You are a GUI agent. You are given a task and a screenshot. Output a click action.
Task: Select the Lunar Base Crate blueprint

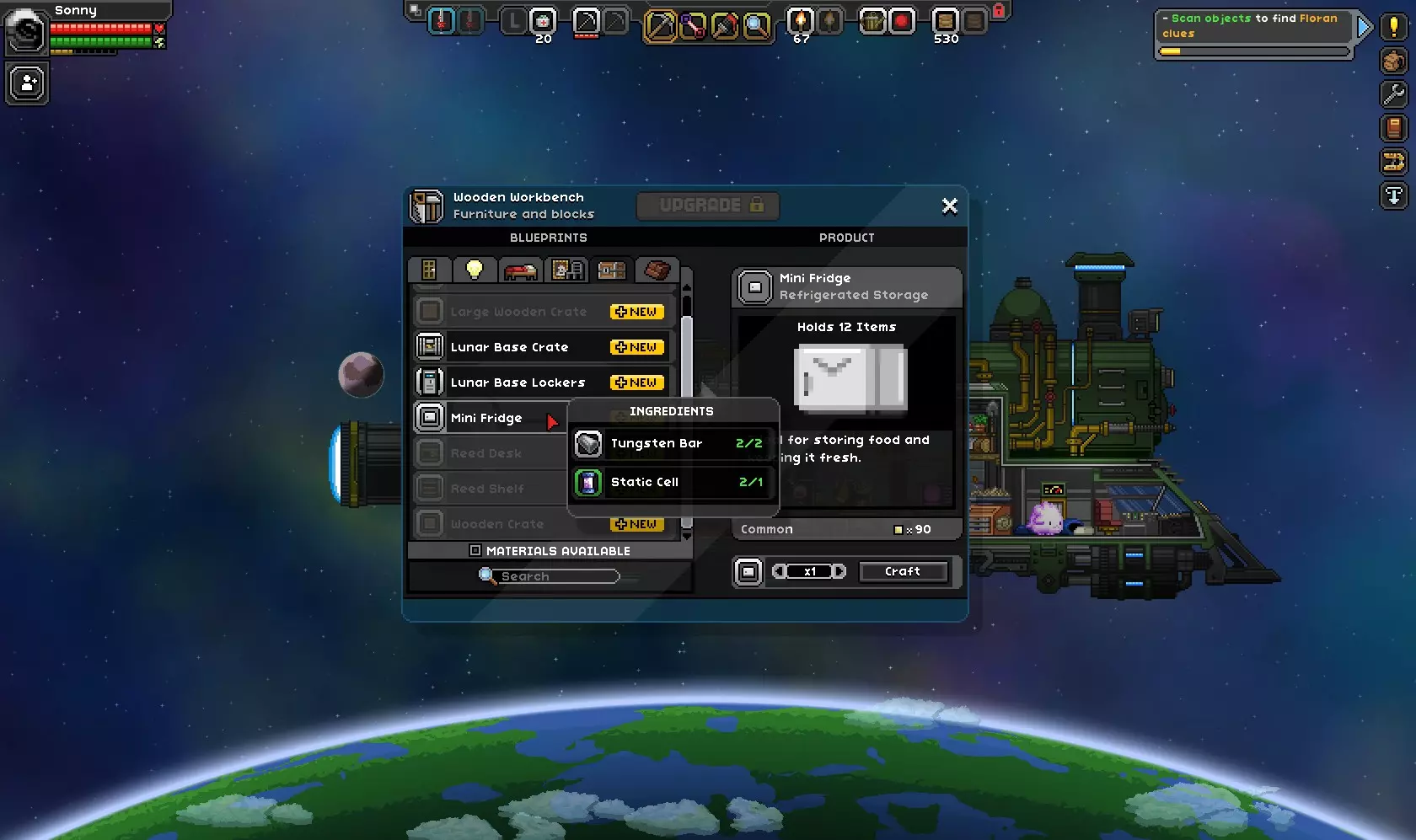point(544,347)
